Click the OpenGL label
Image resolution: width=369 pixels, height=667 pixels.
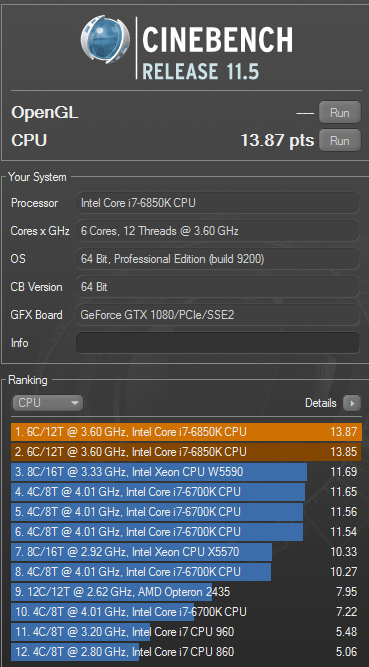click(x=45, y=113)
